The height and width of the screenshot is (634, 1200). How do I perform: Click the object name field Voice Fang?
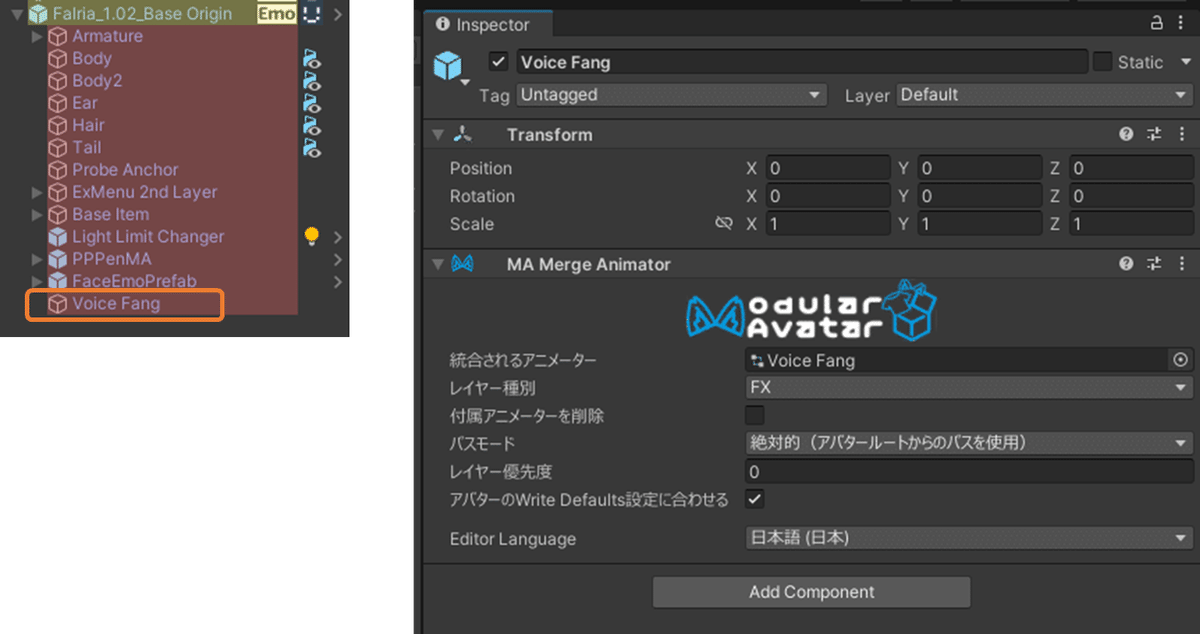tap(802, 62)
